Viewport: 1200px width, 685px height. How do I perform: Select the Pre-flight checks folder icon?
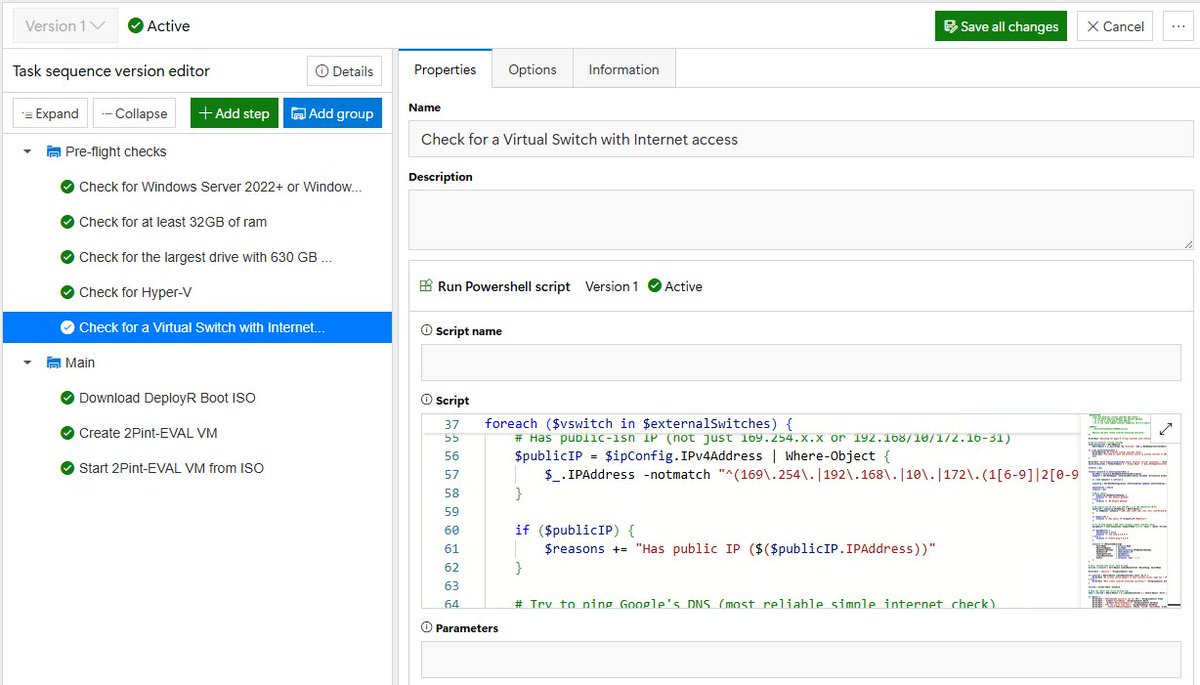tap(54, 152)
